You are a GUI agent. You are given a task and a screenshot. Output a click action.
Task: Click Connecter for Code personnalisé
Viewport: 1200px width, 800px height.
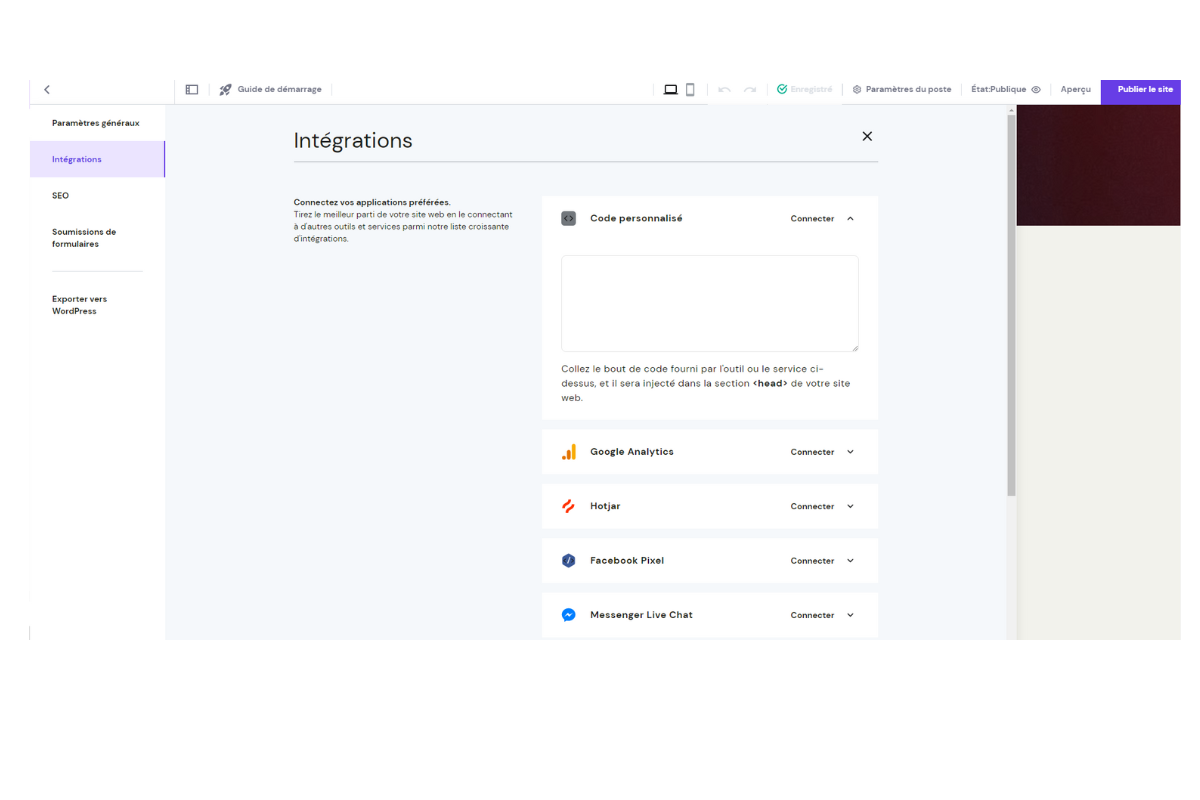(x=812, y=219)
